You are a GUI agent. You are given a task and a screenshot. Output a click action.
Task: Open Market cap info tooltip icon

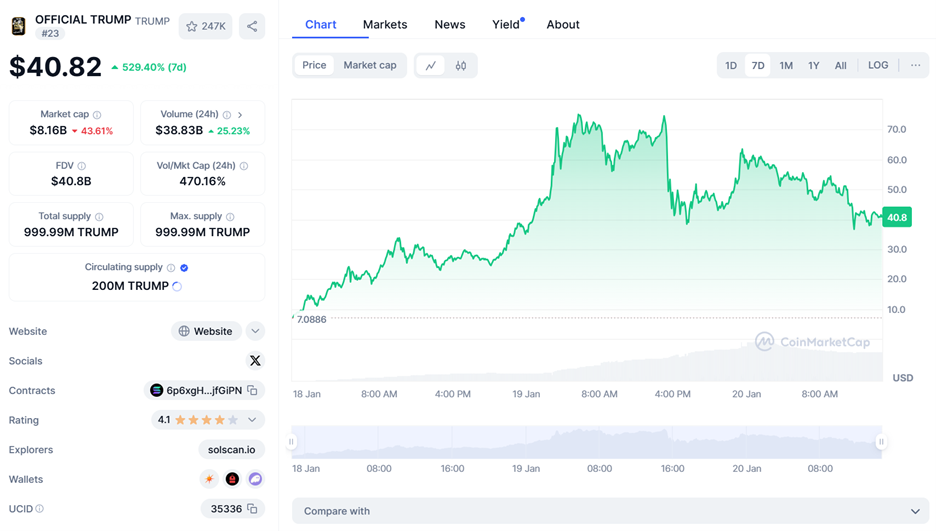[x=97, y=115]
